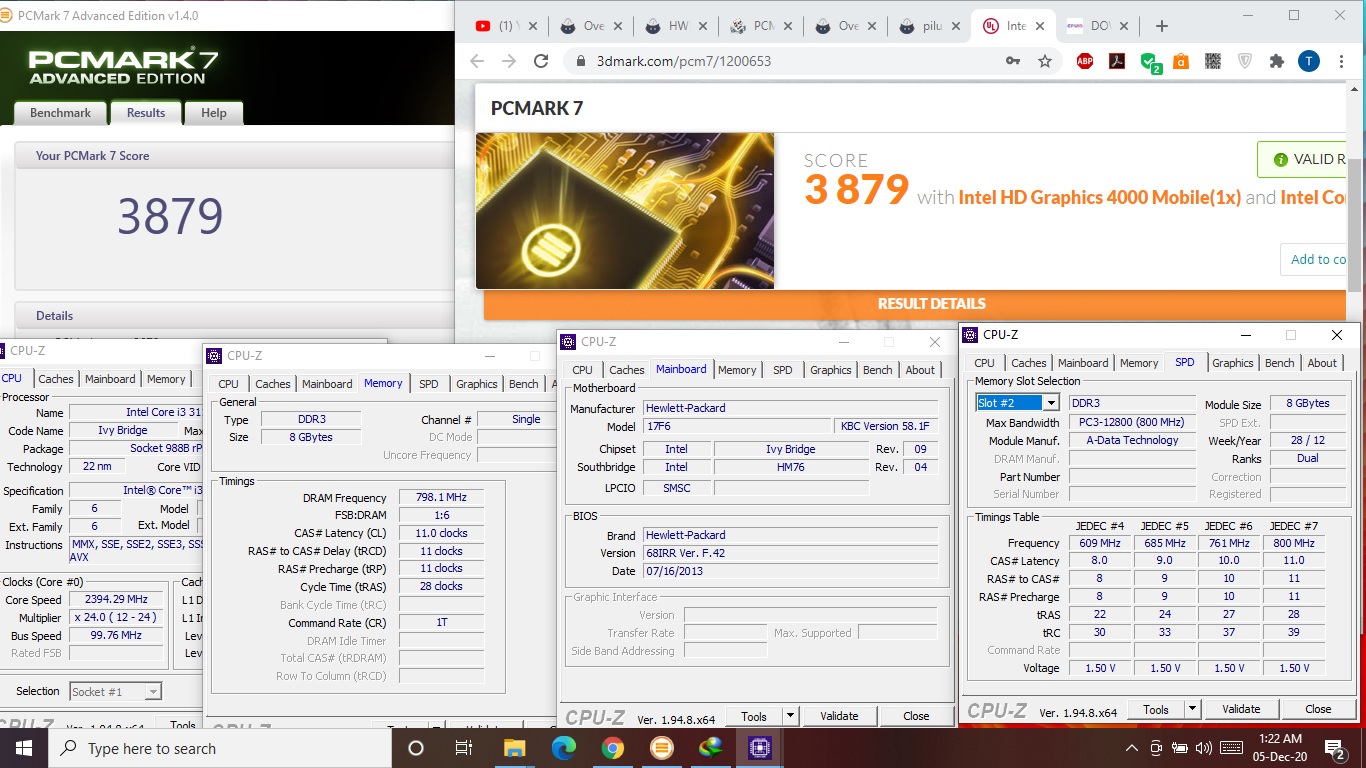Image resolution: width=1366 pixels, height=768 pixels.
Task: Open the Chrome profile avatar T
Action: tap(1309, 61)
